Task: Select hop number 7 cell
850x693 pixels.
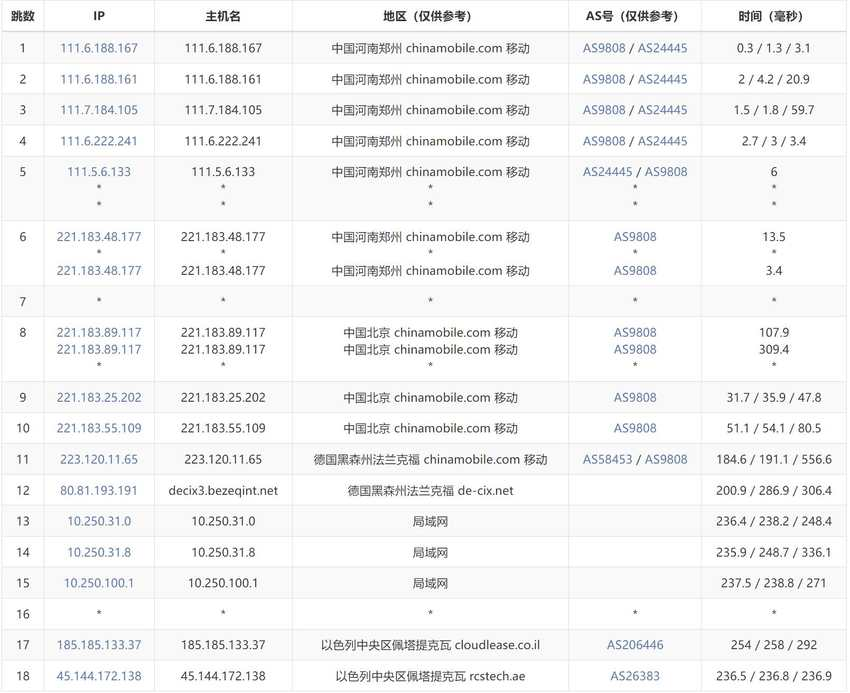Action: (x=23, y=302)
